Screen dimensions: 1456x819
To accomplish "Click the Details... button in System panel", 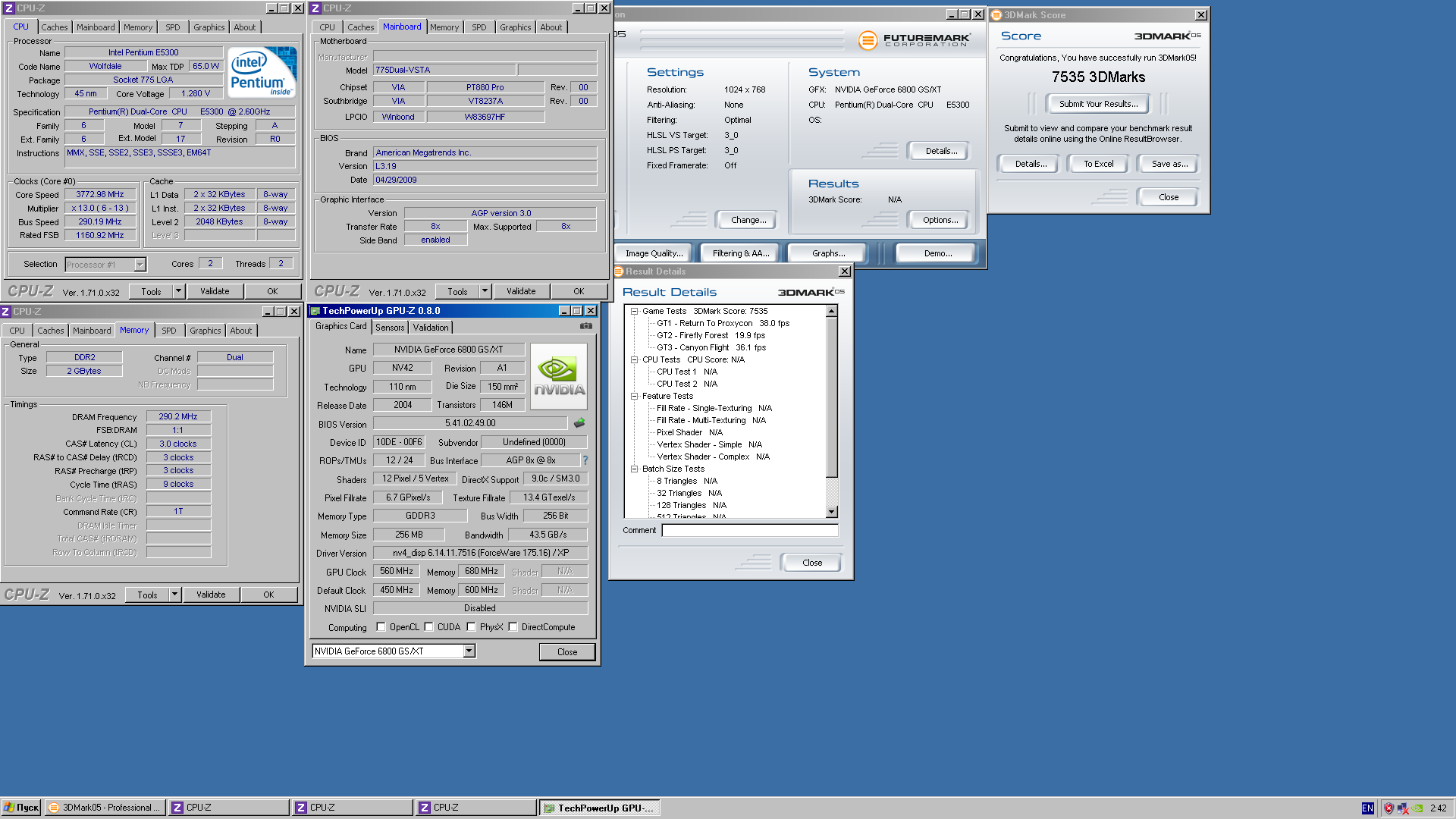I will (x=940, y=151).
